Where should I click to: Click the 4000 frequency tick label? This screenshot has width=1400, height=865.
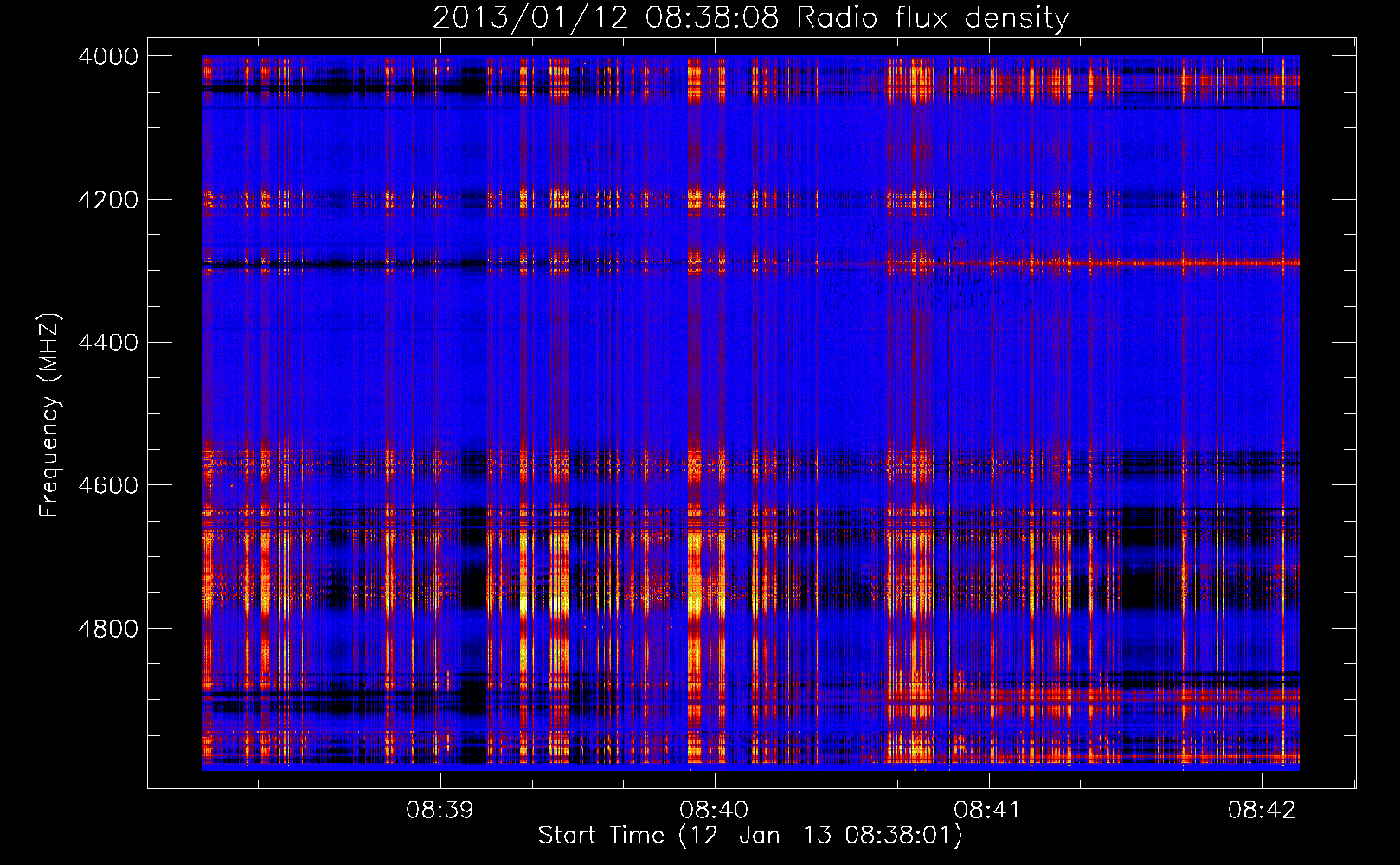[x=108, y=56]
